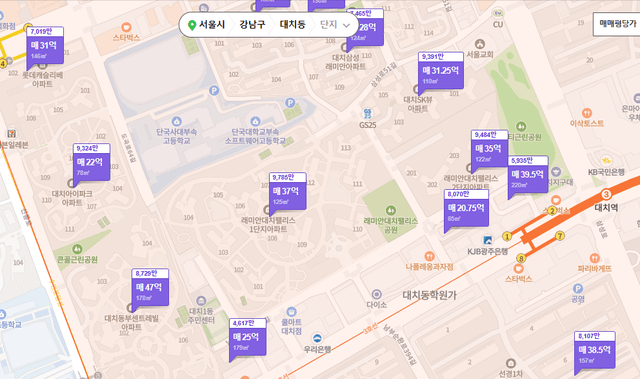
Task: Click the 대치역 station name label
Action: 606,208
